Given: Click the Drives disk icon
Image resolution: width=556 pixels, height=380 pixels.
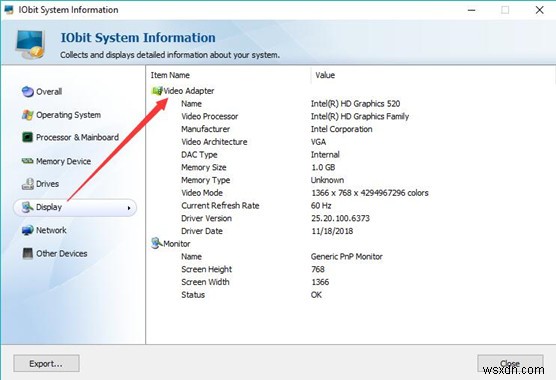Looking at the screenshot, I should tap(28, 184).
